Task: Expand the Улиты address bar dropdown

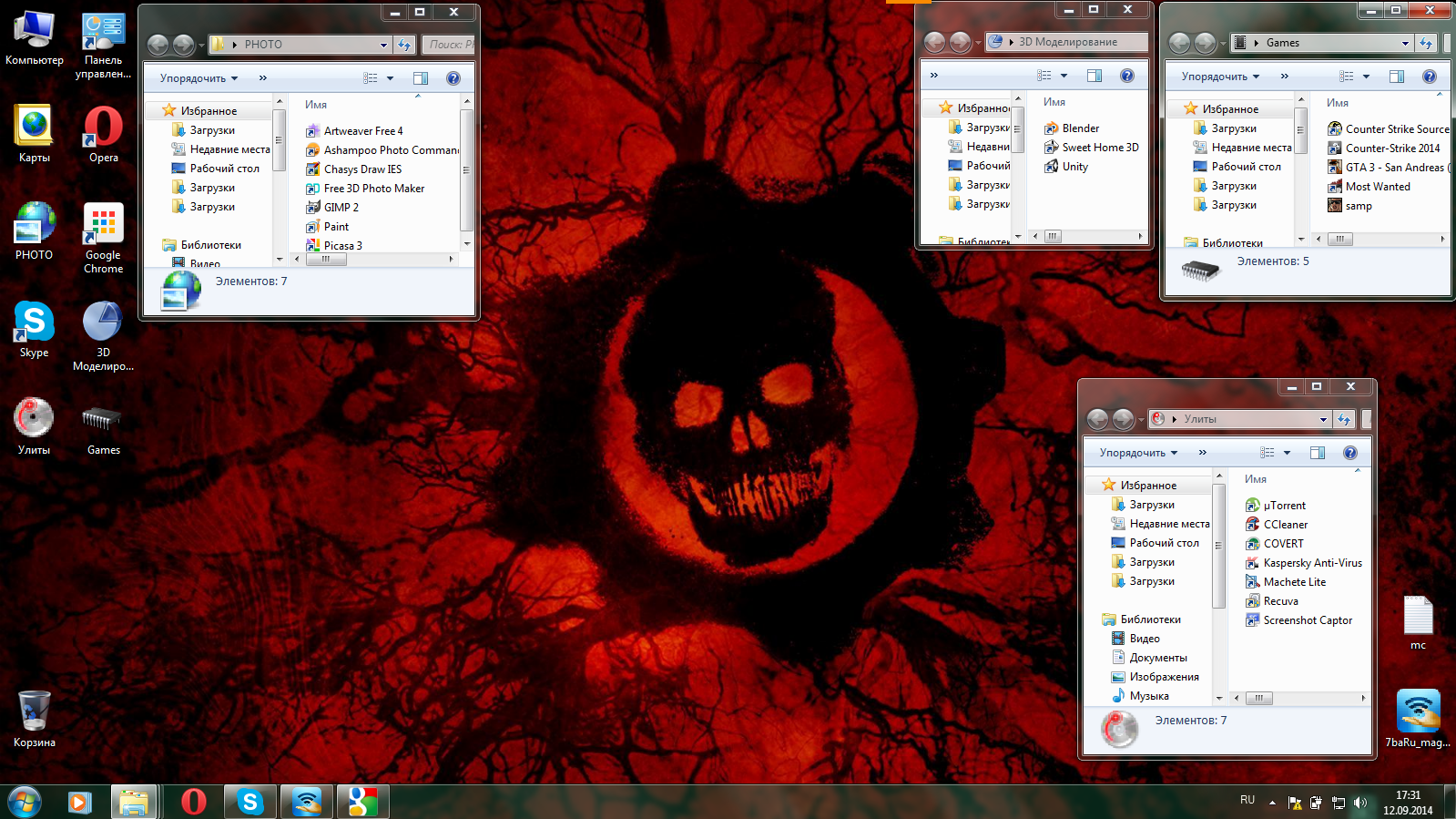Action: coord(1323,419)
